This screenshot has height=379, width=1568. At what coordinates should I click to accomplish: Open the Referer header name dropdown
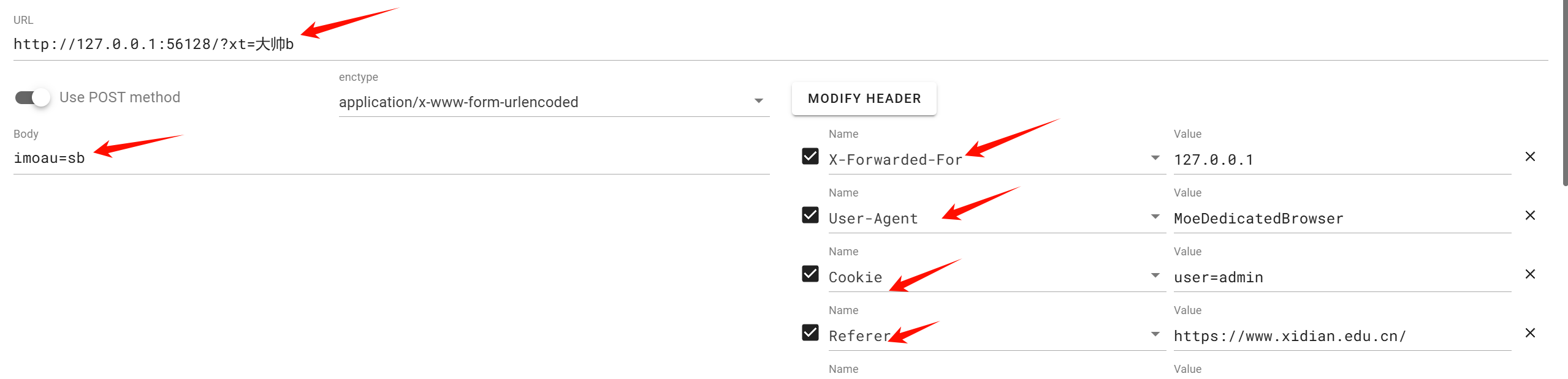point(1154,334)
